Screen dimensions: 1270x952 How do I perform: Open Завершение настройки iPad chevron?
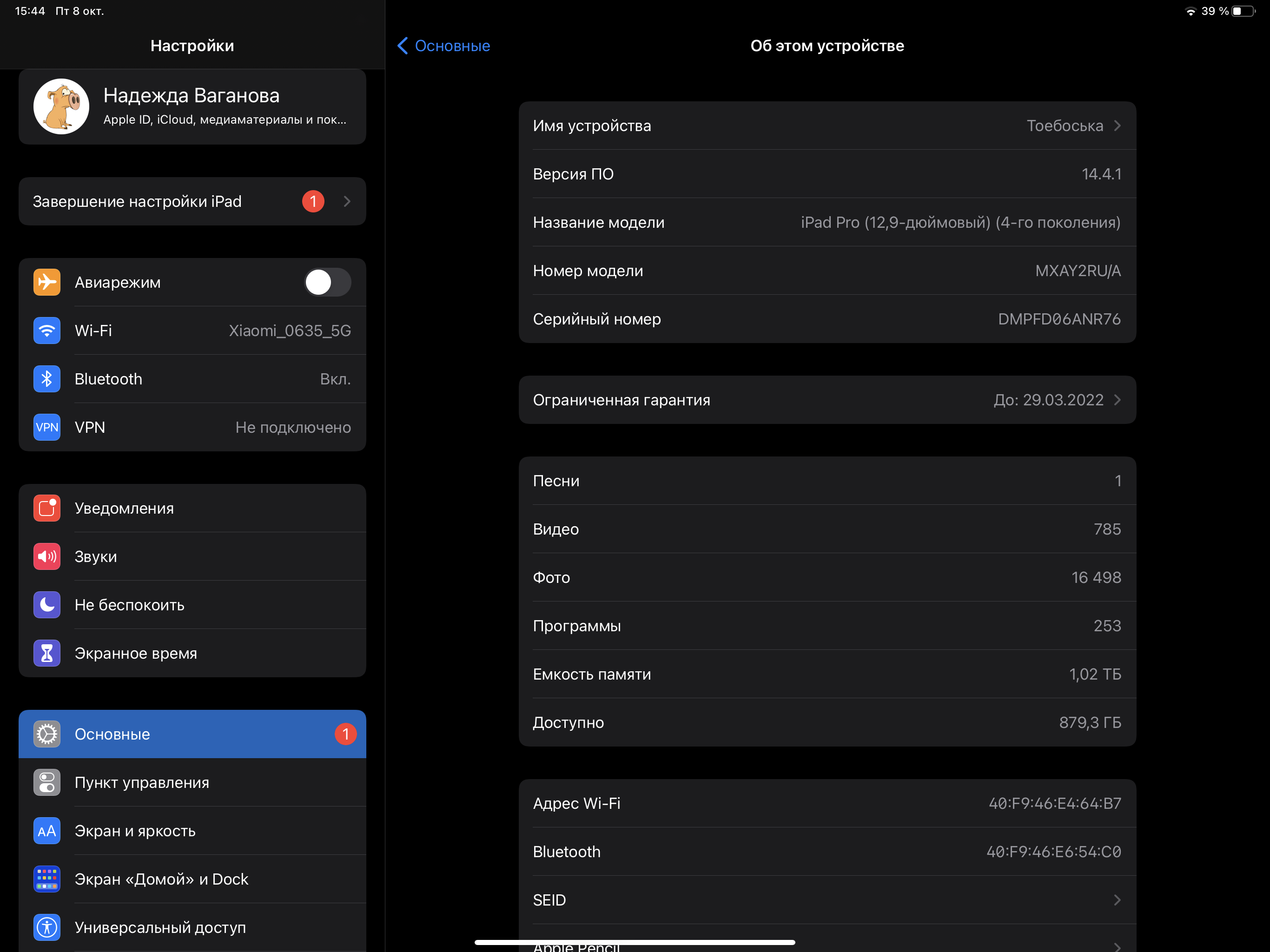point(347,201)
